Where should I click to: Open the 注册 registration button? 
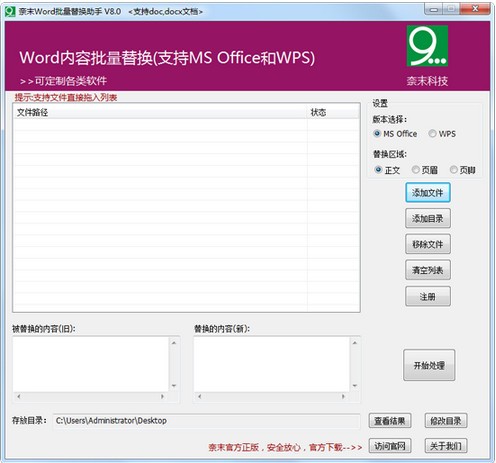coord(428,296)
